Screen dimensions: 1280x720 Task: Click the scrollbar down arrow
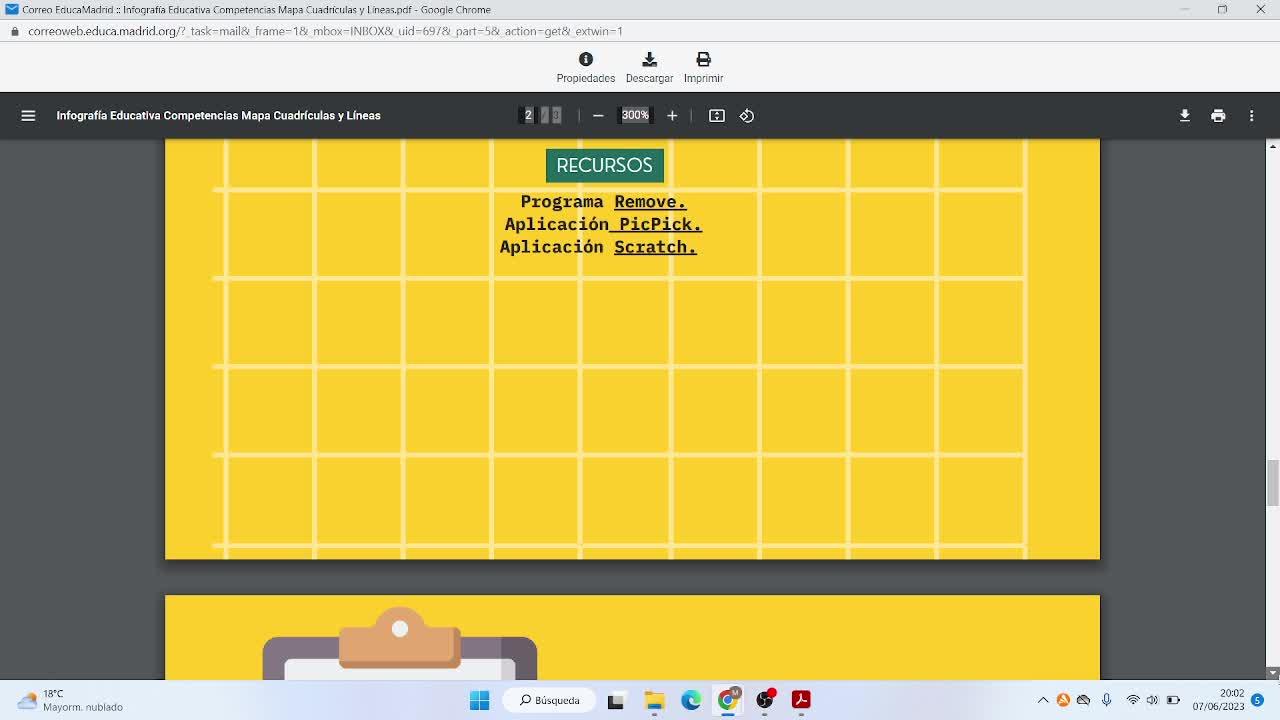tap(1272, 673)
